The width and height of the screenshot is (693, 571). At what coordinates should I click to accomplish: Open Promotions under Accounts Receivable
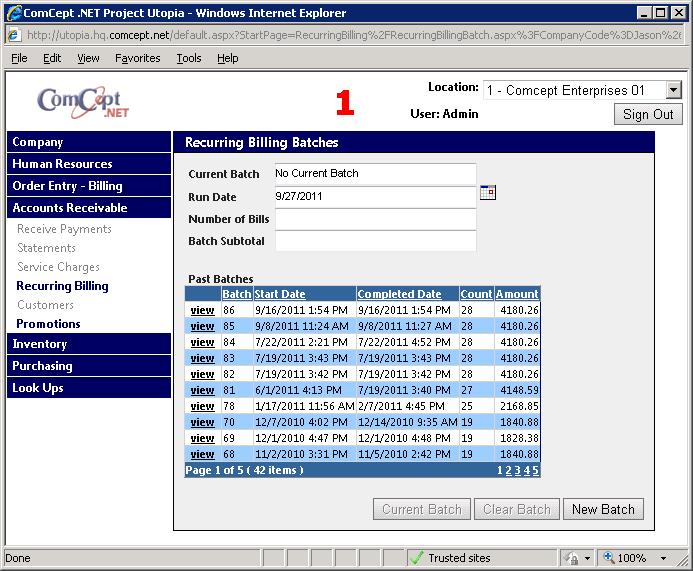48,324
